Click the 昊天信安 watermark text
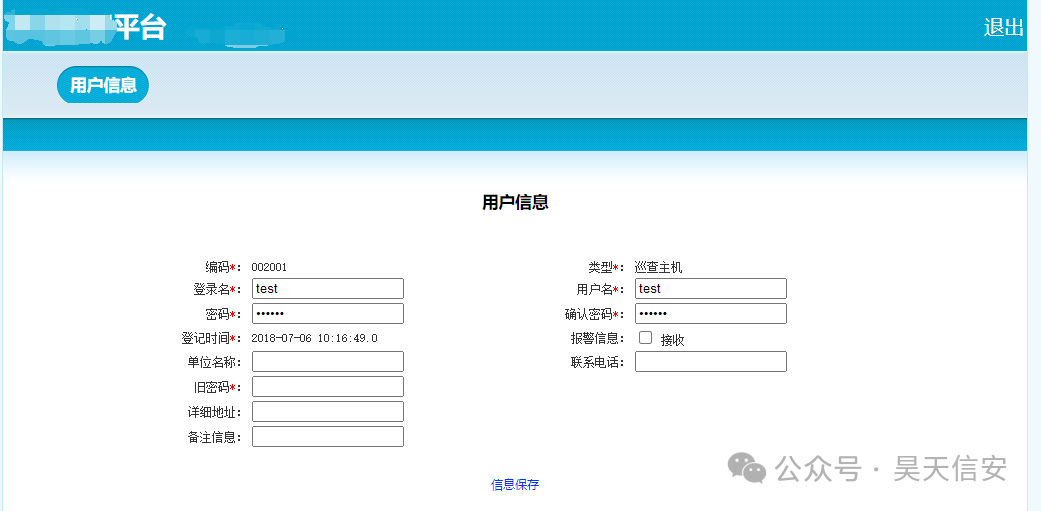The width and height of the screenshot is (1041, 511). point(950,467)
